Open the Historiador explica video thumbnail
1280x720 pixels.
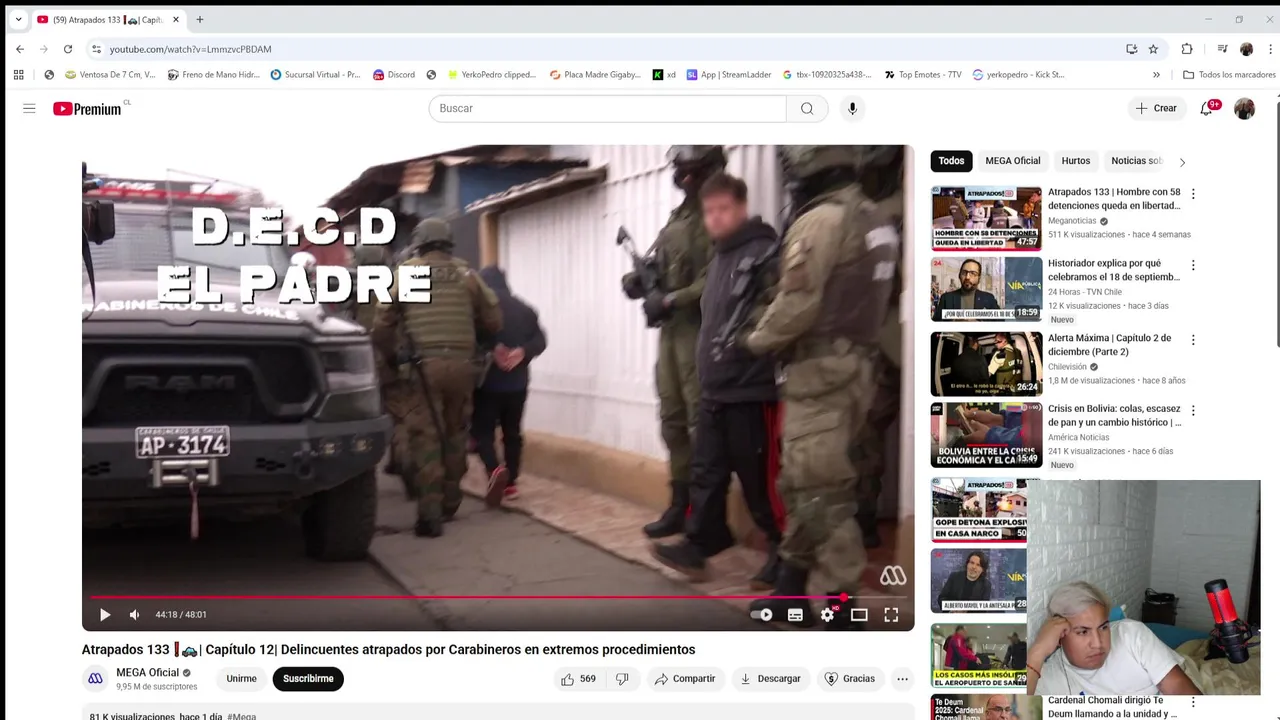[986, 289]
